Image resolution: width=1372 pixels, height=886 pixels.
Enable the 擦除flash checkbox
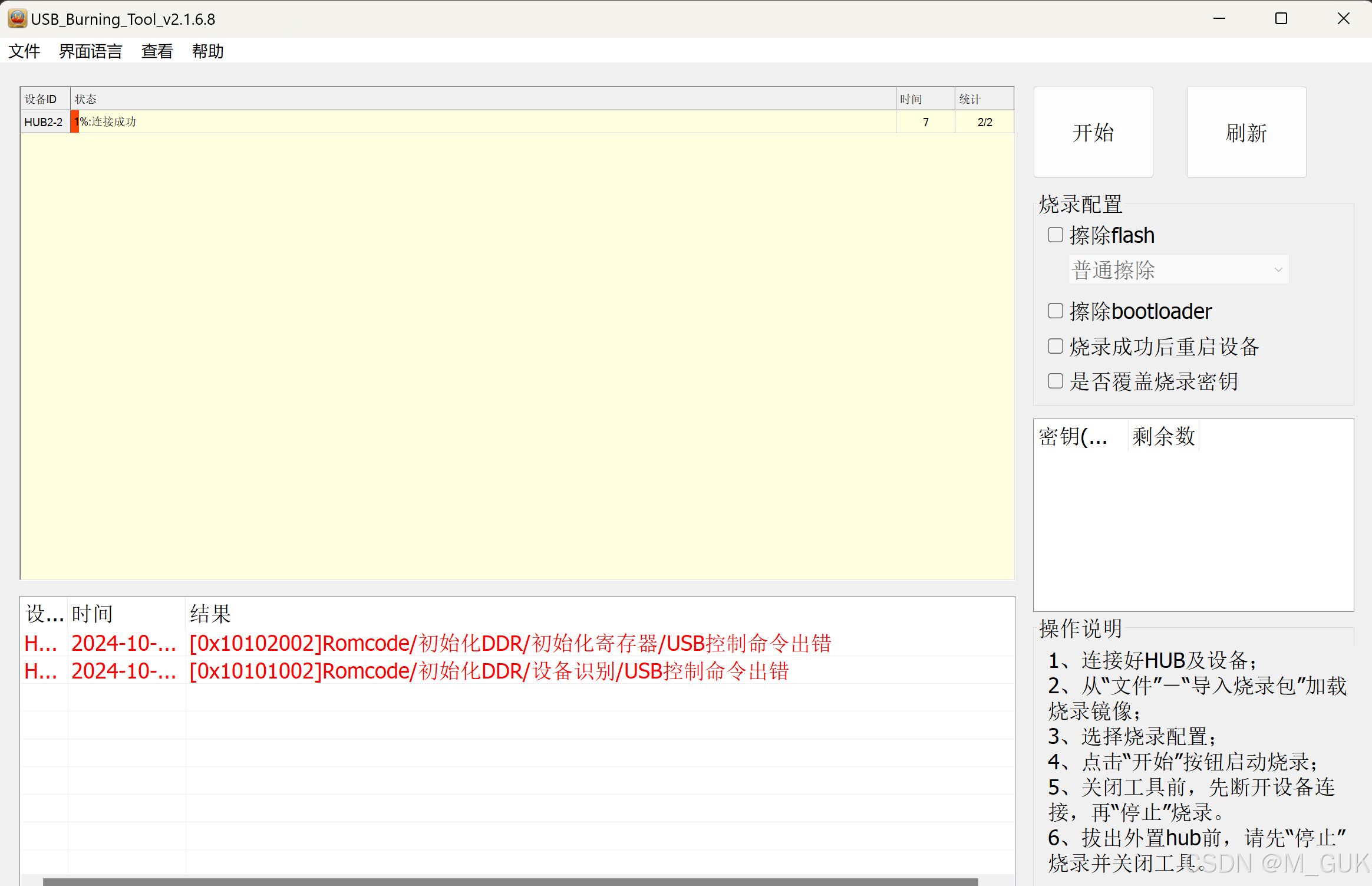(x=1055, y=235)
